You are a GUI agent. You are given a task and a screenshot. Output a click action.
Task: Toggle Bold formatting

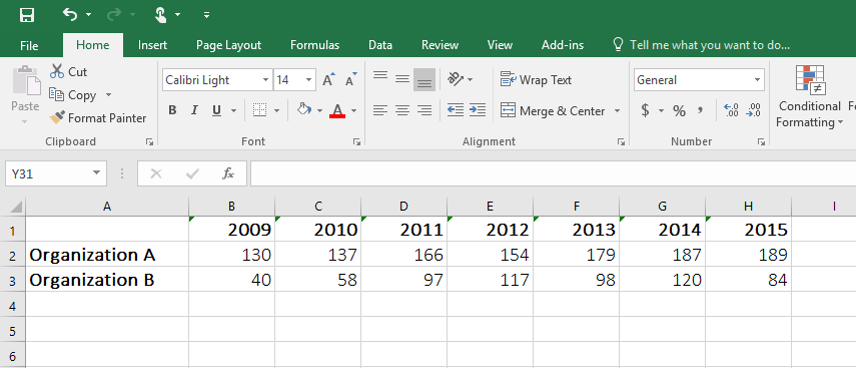click(172, 111)
